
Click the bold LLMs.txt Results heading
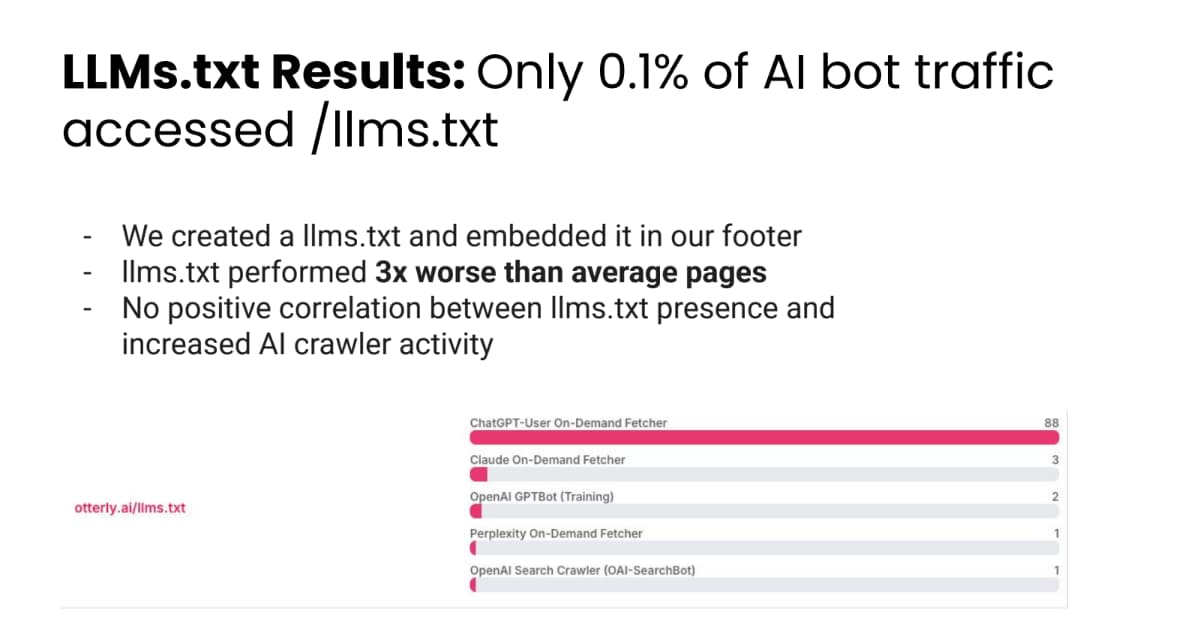pyautogui.click(x=263, y=72)
